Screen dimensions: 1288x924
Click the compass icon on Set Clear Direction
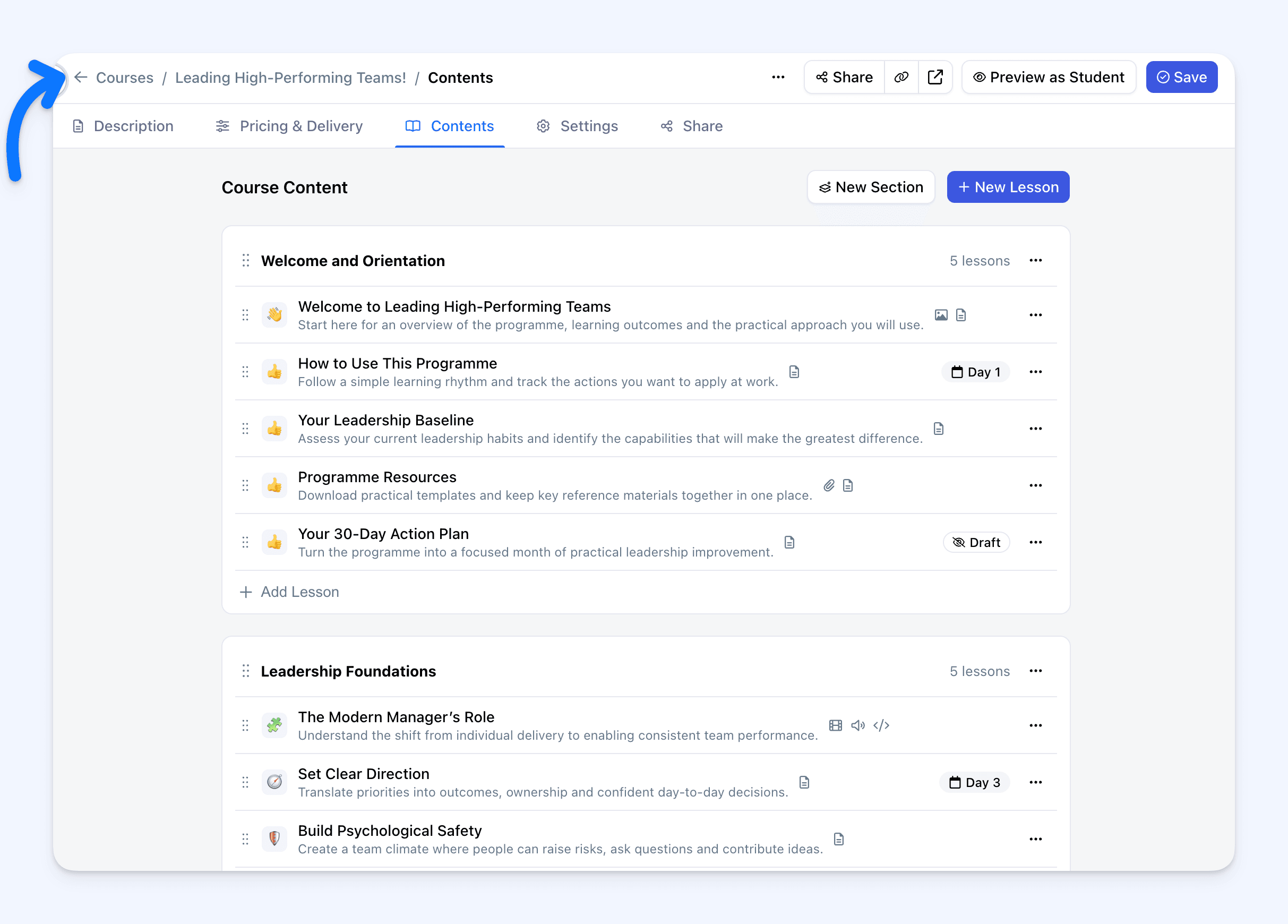click(274, 782)
